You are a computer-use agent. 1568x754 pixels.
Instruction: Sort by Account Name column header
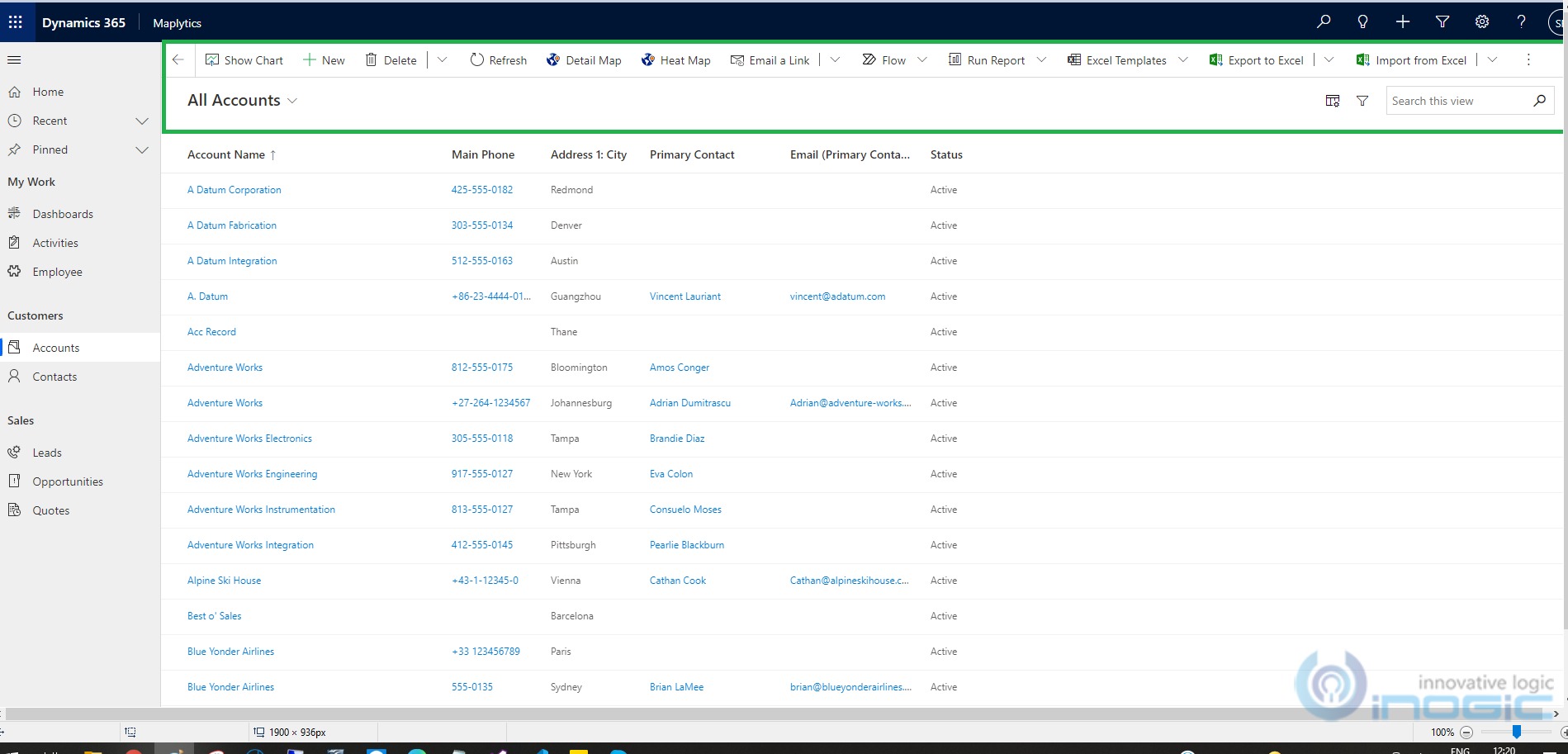[226, 154]
